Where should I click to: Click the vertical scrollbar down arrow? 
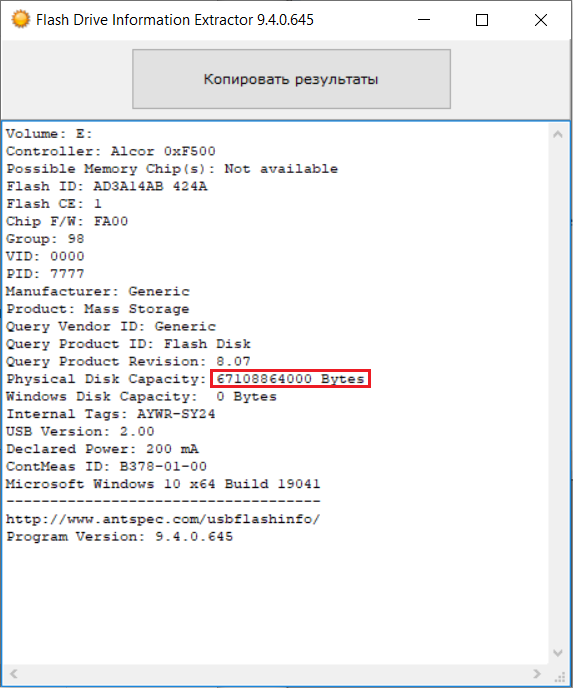(x=558, y=653)
